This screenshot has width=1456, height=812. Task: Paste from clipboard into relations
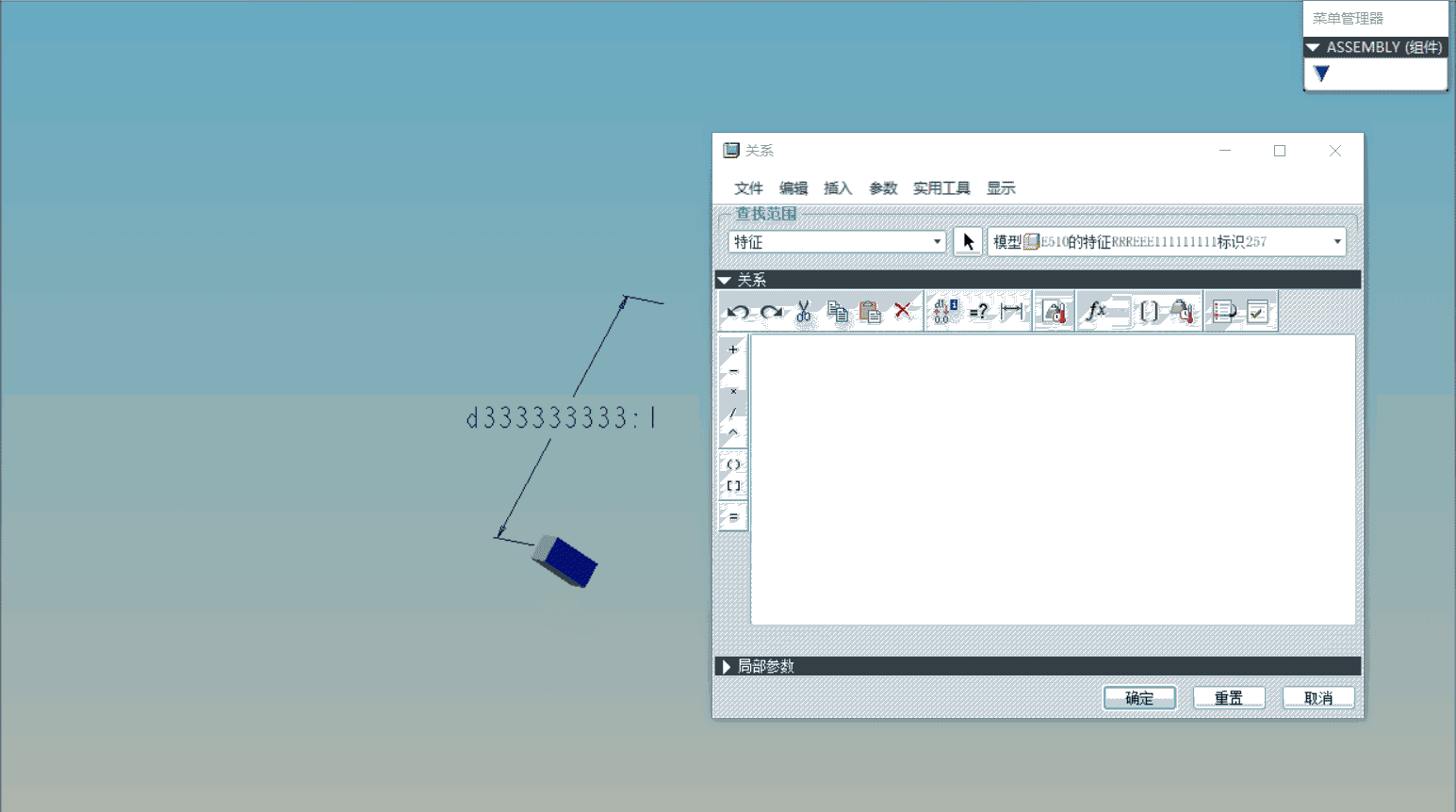pos(870,312)
